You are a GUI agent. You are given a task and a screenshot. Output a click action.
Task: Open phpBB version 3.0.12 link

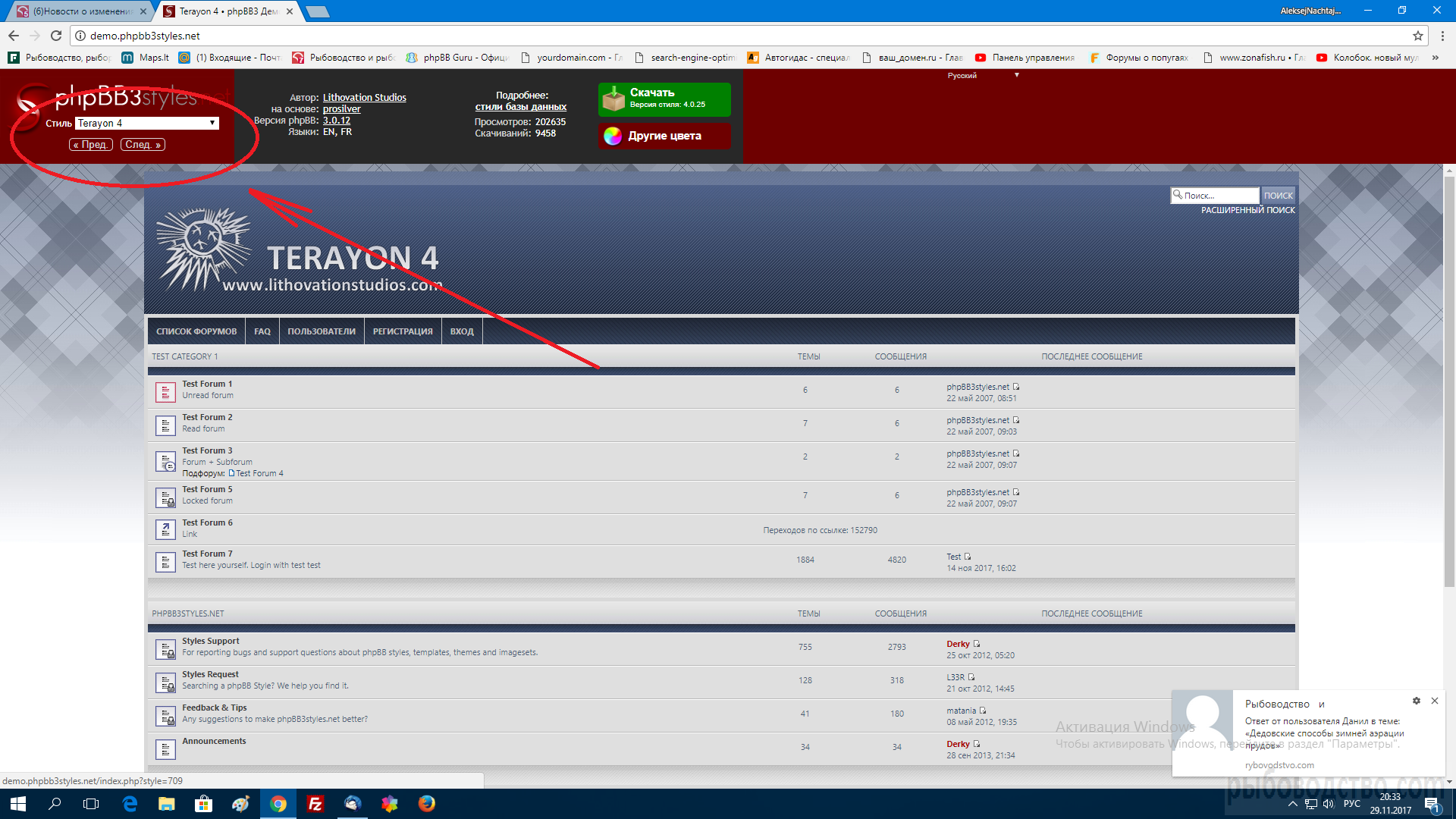336,120
